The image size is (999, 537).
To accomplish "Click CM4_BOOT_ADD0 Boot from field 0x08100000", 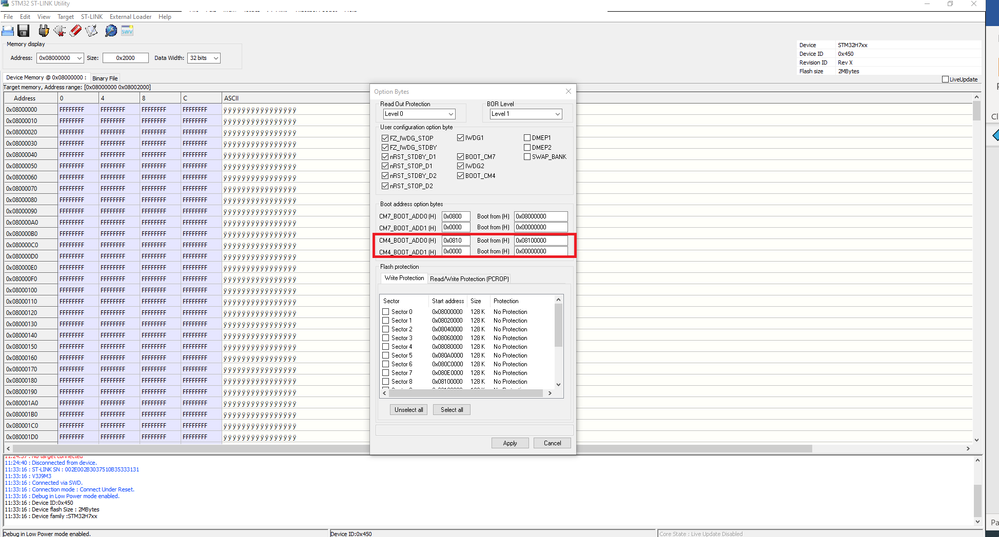I will (x=540, y=241).
